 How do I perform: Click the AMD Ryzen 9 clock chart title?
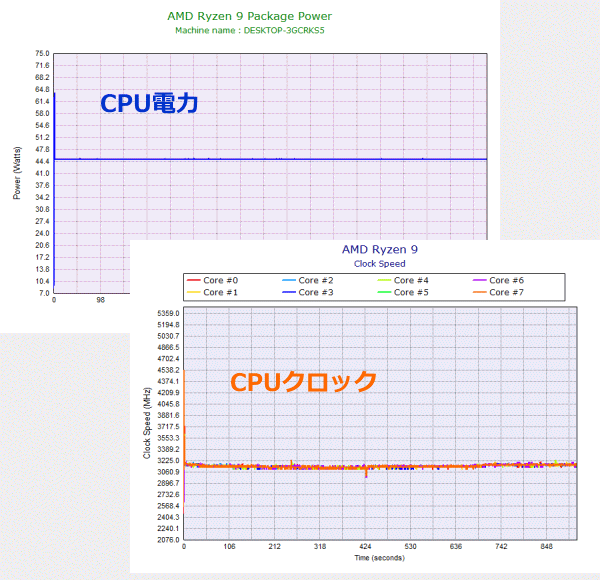pos(380,249)
